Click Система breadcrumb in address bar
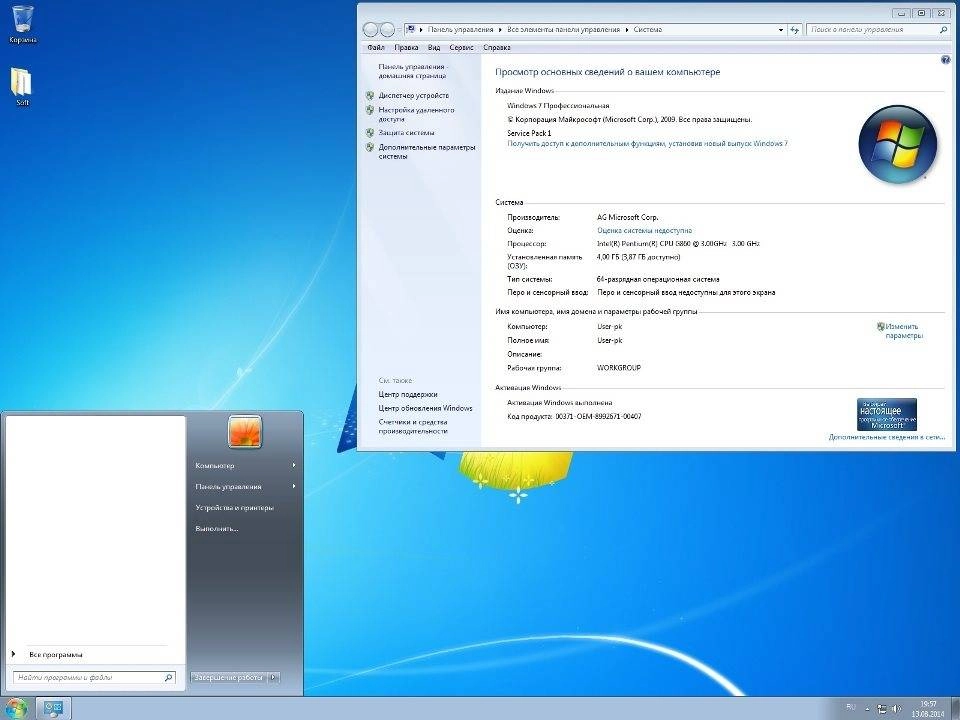Screen dimensions: 960x720 point(648,29)
